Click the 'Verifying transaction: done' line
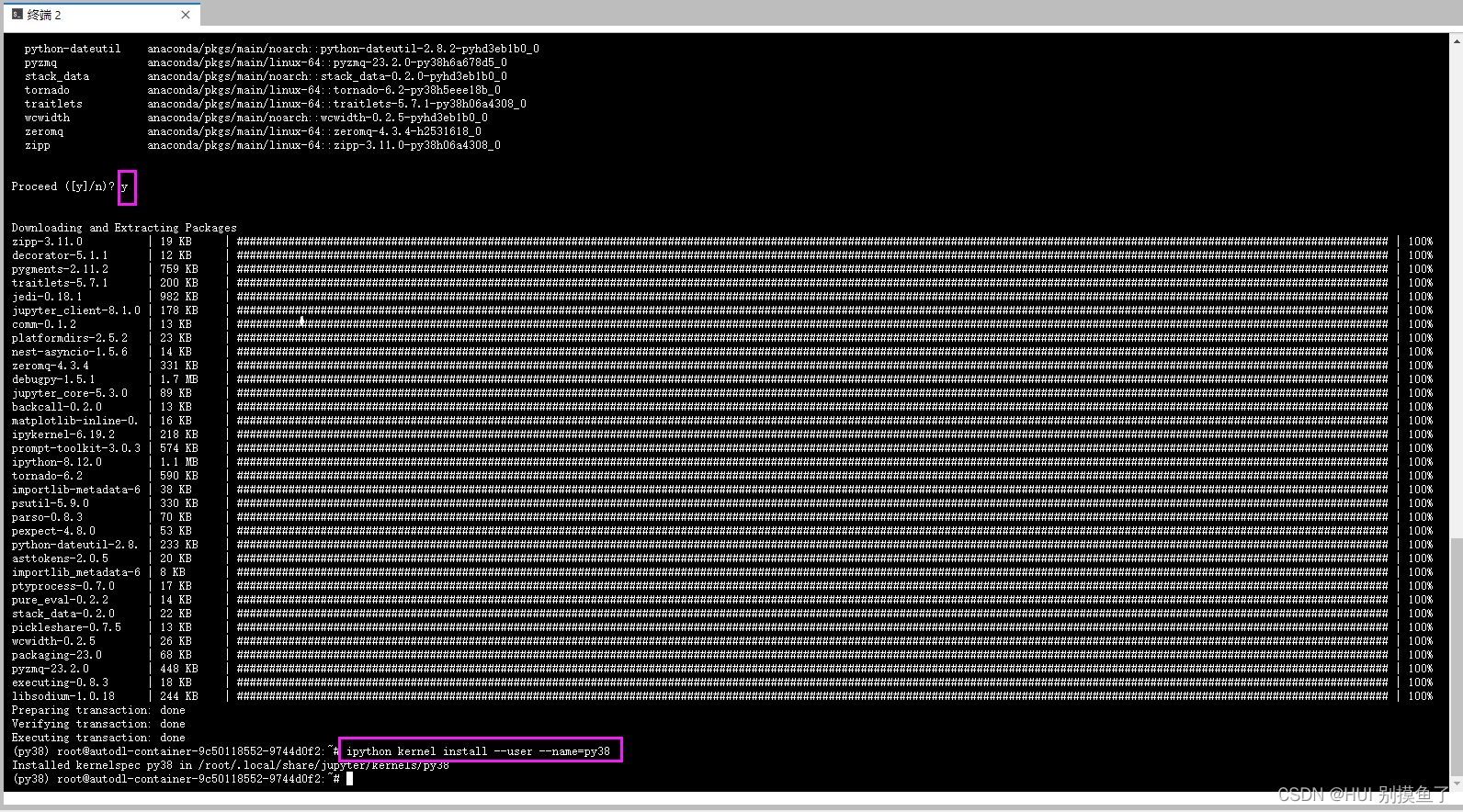The height and width of the screenshot is (812, 1463). 98,724
